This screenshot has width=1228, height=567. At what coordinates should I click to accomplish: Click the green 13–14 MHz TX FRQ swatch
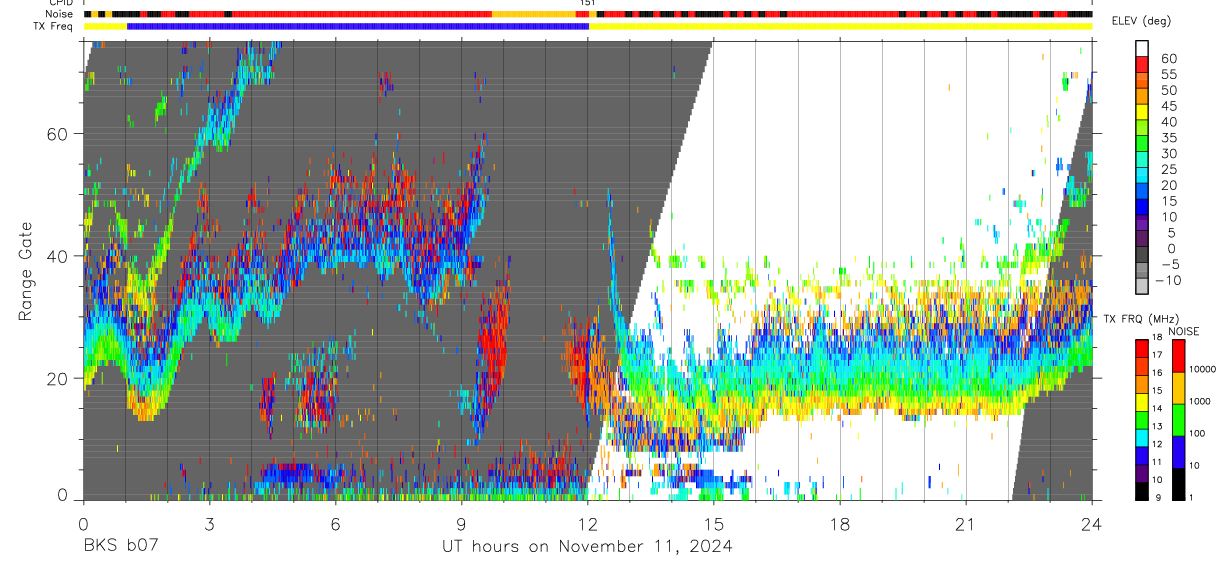(x=1142, y=419)
